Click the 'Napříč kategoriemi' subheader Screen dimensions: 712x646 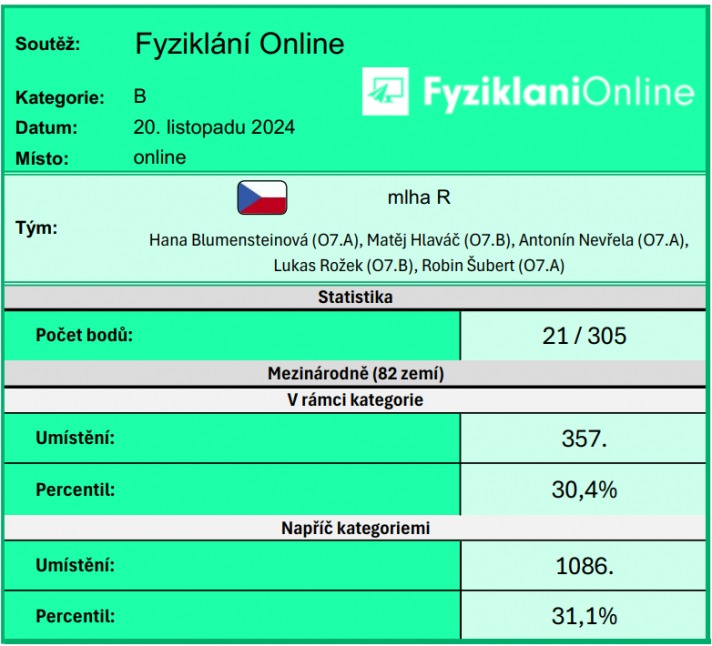click(355, 528)
